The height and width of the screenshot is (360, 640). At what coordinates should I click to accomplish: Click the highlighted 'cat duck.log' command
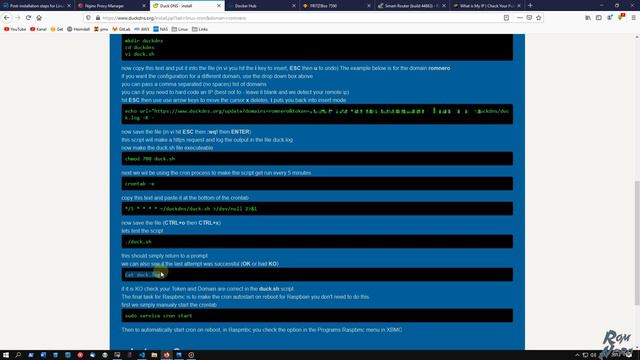144,275
